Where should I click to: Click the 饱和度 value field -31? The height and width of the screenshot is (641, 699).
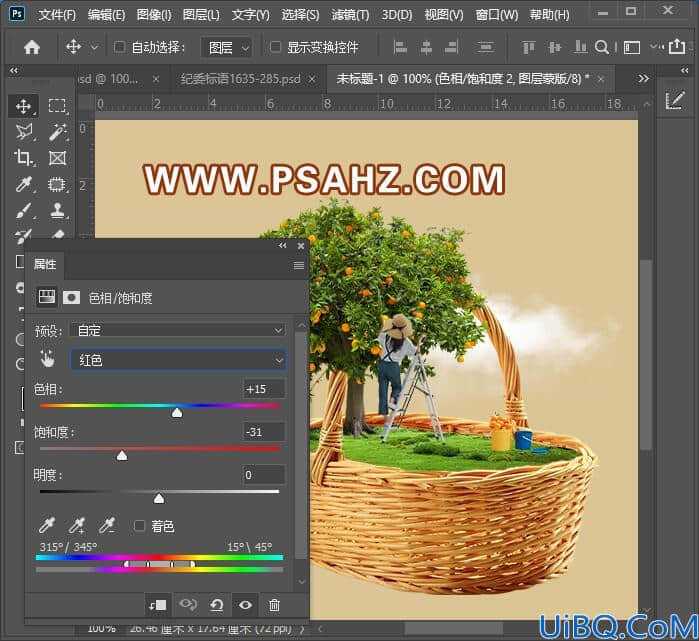[263, 432]
